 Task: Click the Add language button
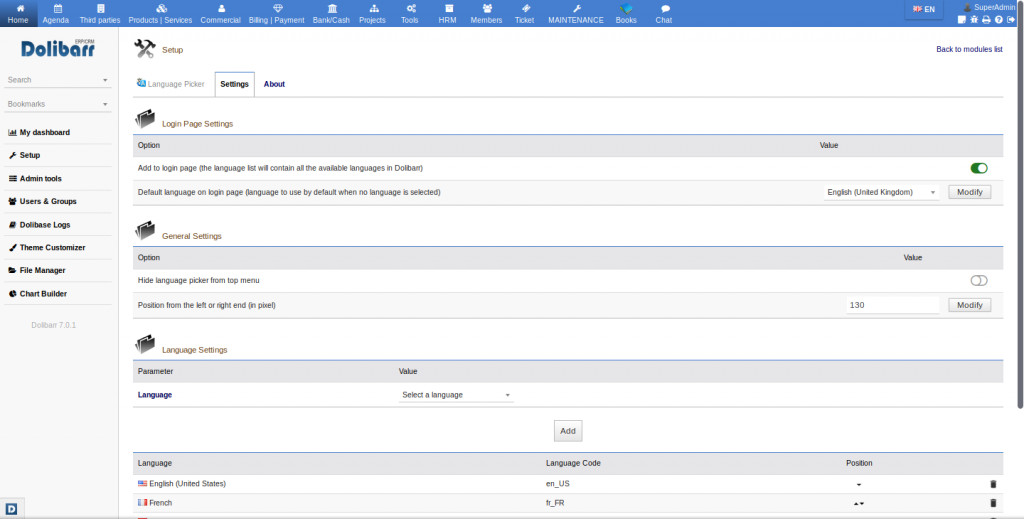(567, 431)
